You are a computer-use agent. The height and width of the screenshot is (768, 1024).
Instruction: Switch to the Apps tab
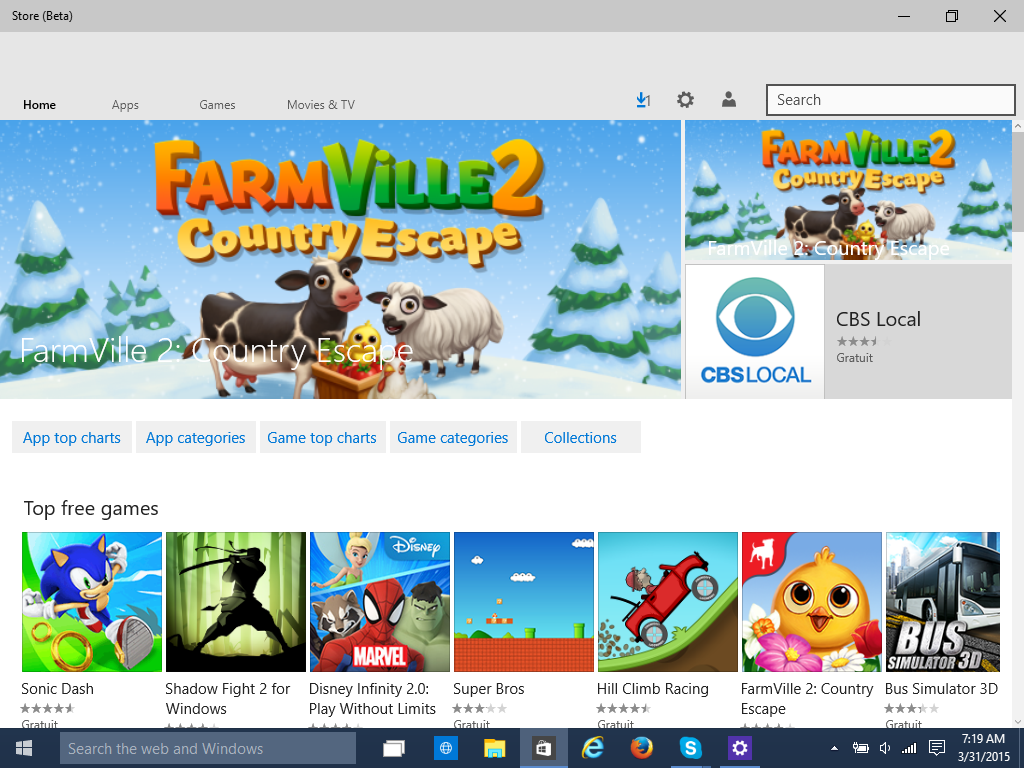pyautogui.click(x=125, y=104)
